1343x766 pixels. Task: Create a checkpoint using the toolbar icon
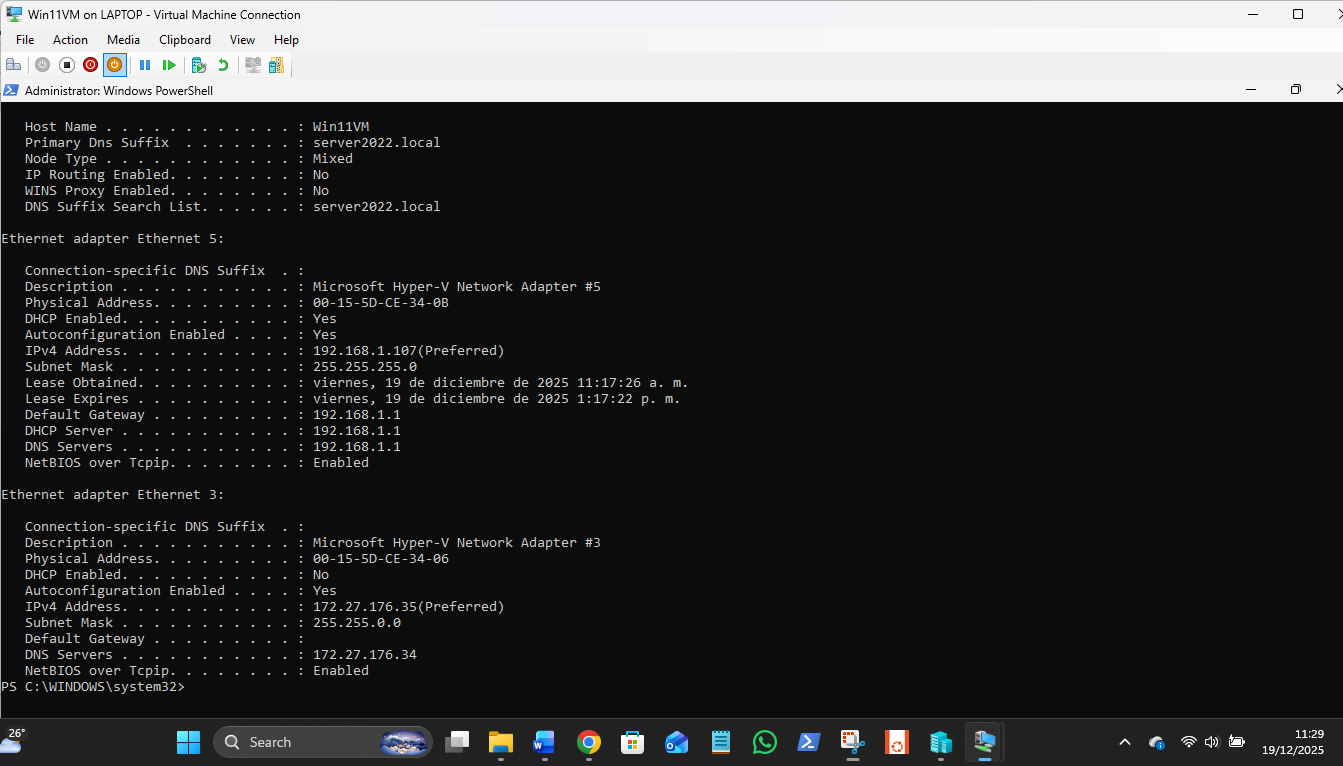pyautogui.click(x=199, y=65)
